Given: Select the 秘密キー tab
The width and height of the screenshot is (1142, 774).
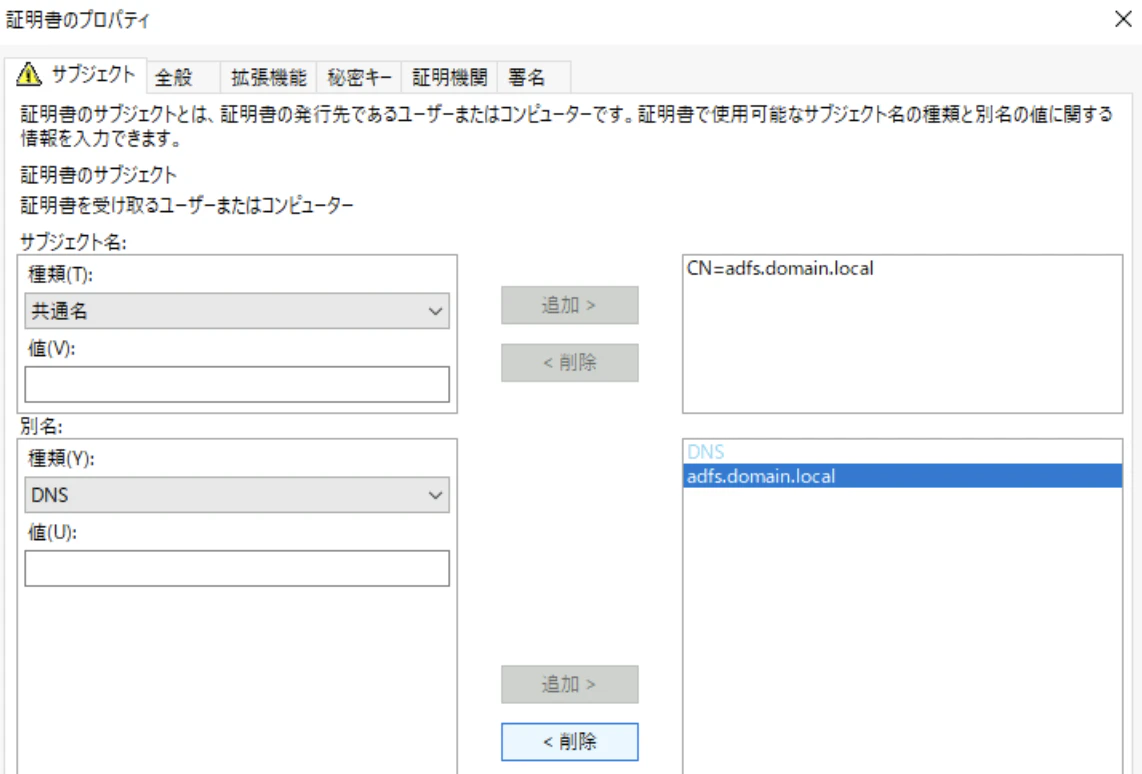Looking at the screenshot, I should tap(358, 77).
